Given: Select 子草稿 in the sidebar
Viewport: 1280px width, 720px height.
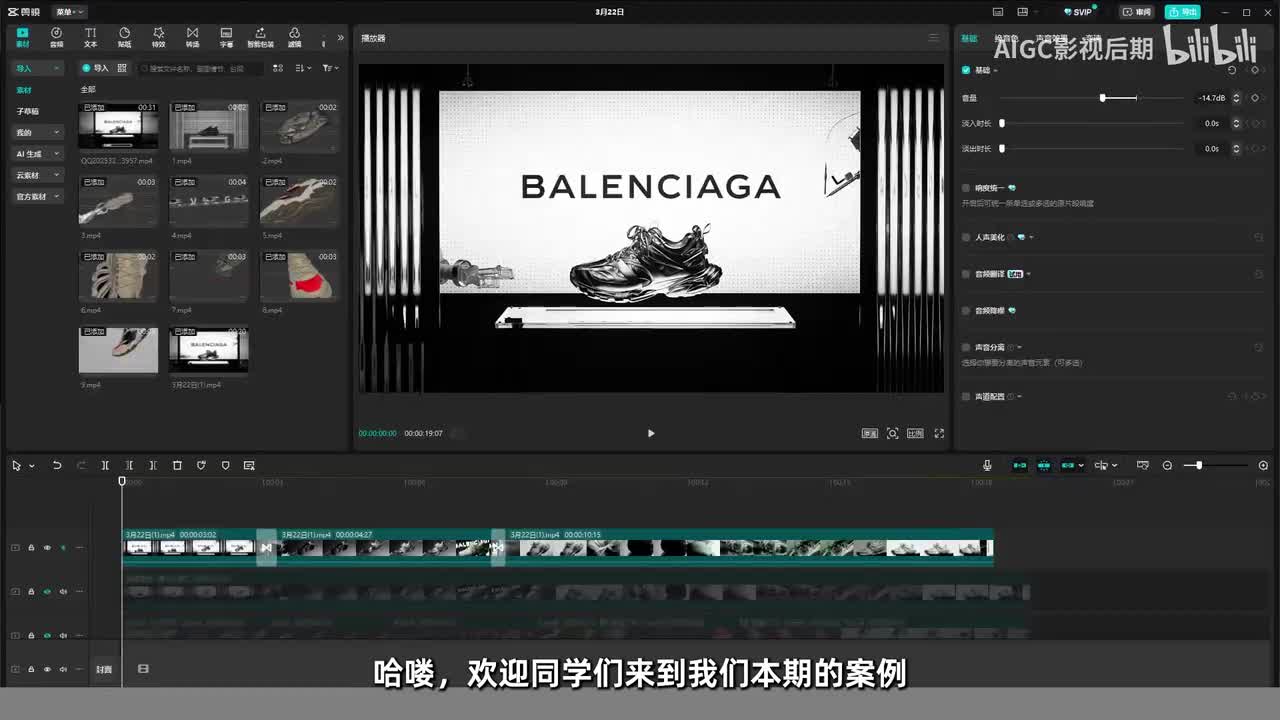Looking at the screenshot, I should [x=28, y=111].
